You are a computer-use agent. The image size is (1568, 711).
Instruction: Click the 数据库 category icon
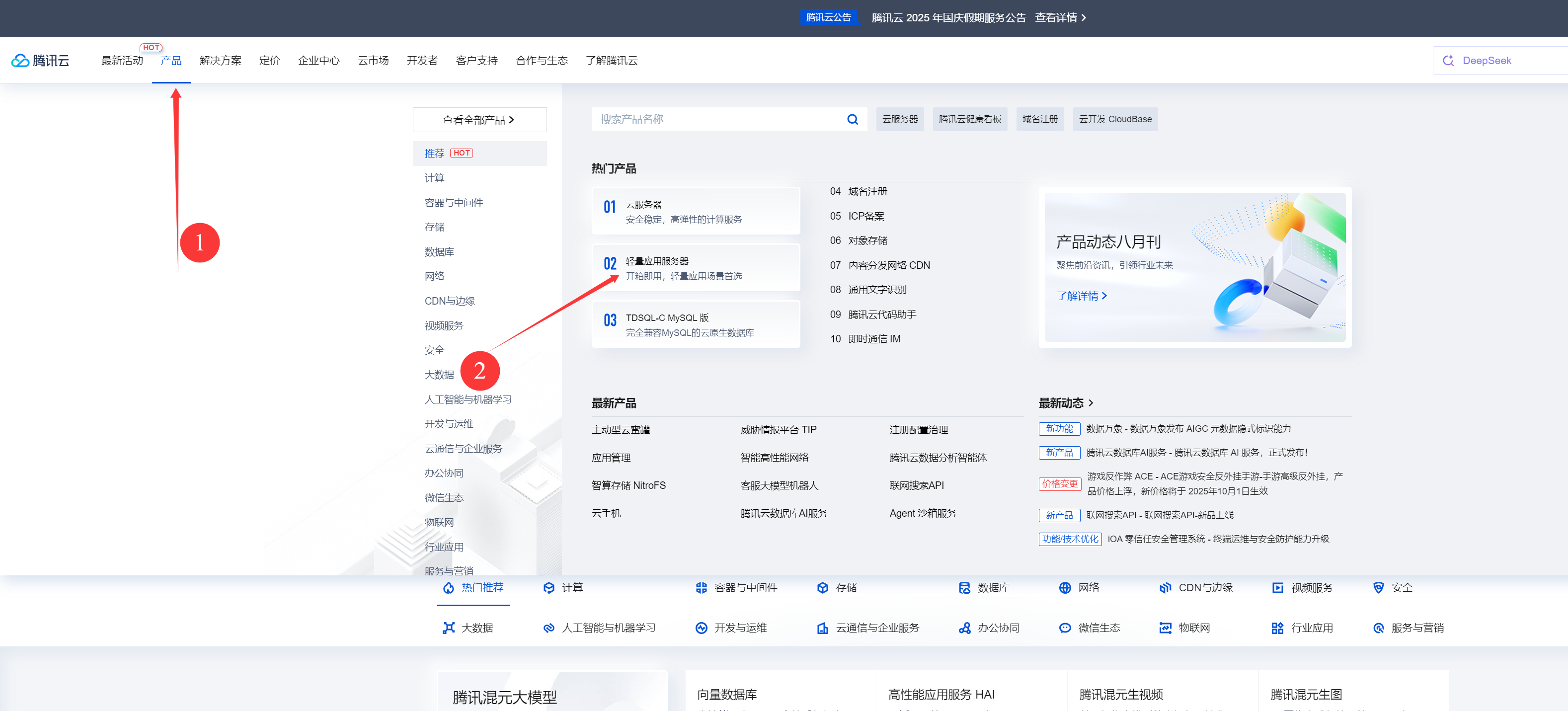click(x=964, y=587)
